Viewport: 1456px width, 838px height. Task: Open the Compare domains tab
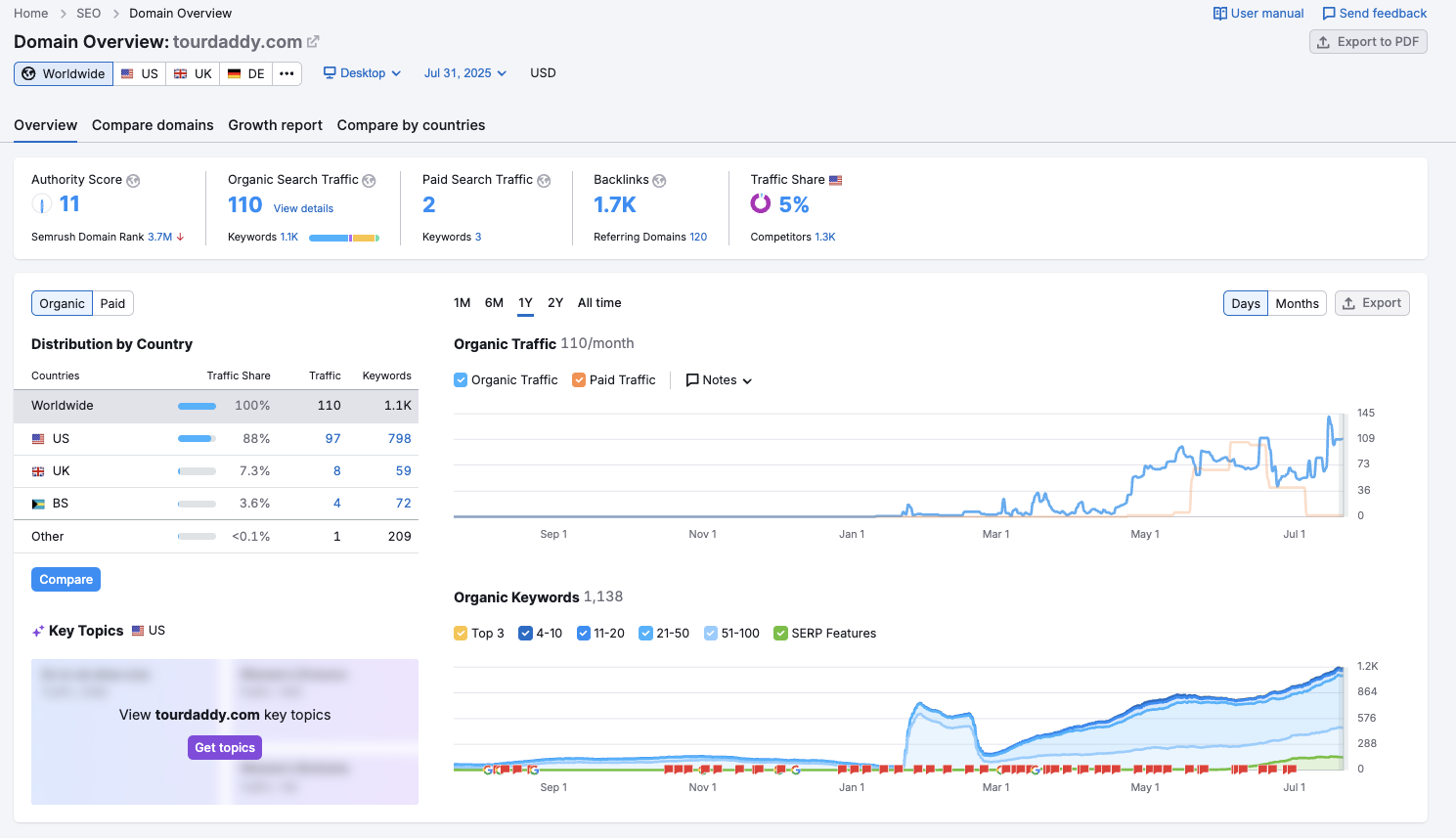point(153,125)
